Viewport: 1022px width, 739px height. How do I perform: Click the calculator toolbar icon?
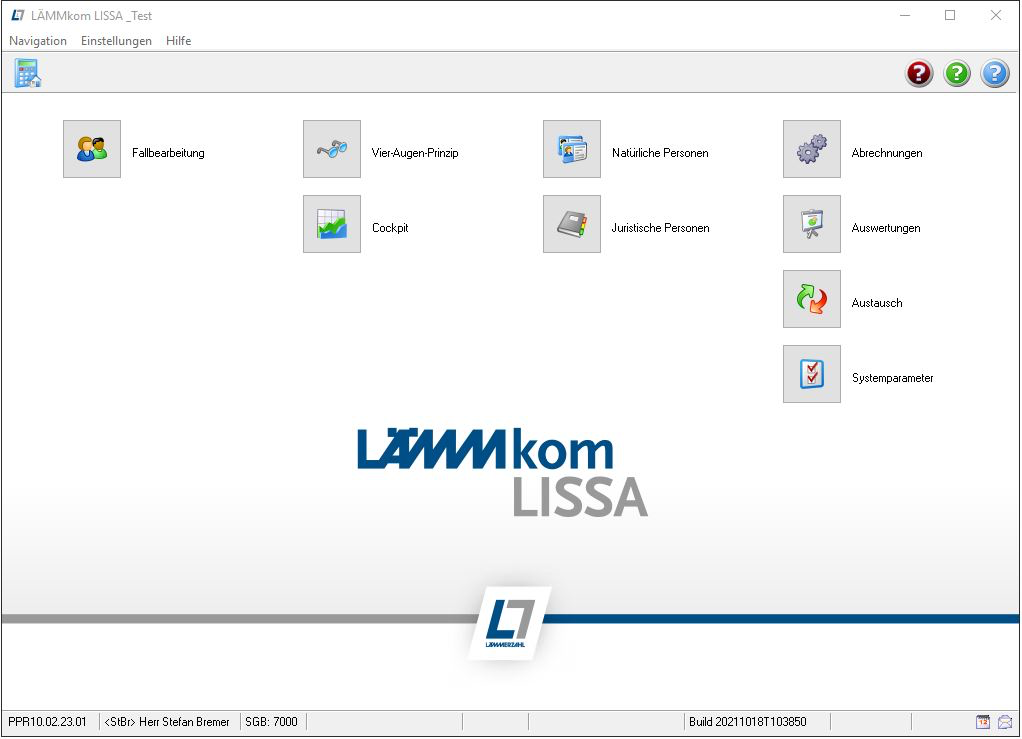(x=27, y=73)
